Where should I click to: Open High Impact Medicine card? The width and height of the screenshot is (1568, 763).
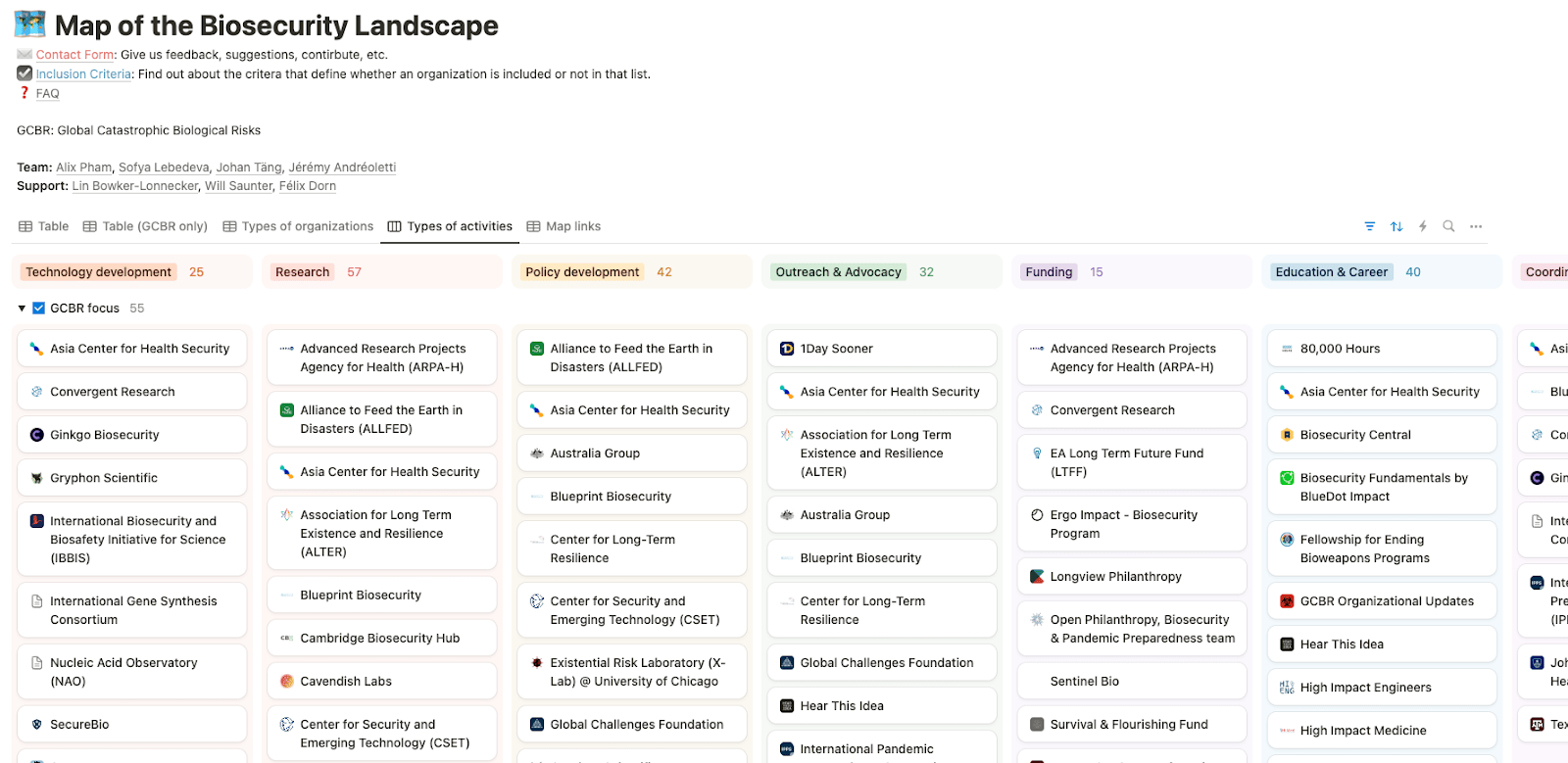click(1382, 731)
